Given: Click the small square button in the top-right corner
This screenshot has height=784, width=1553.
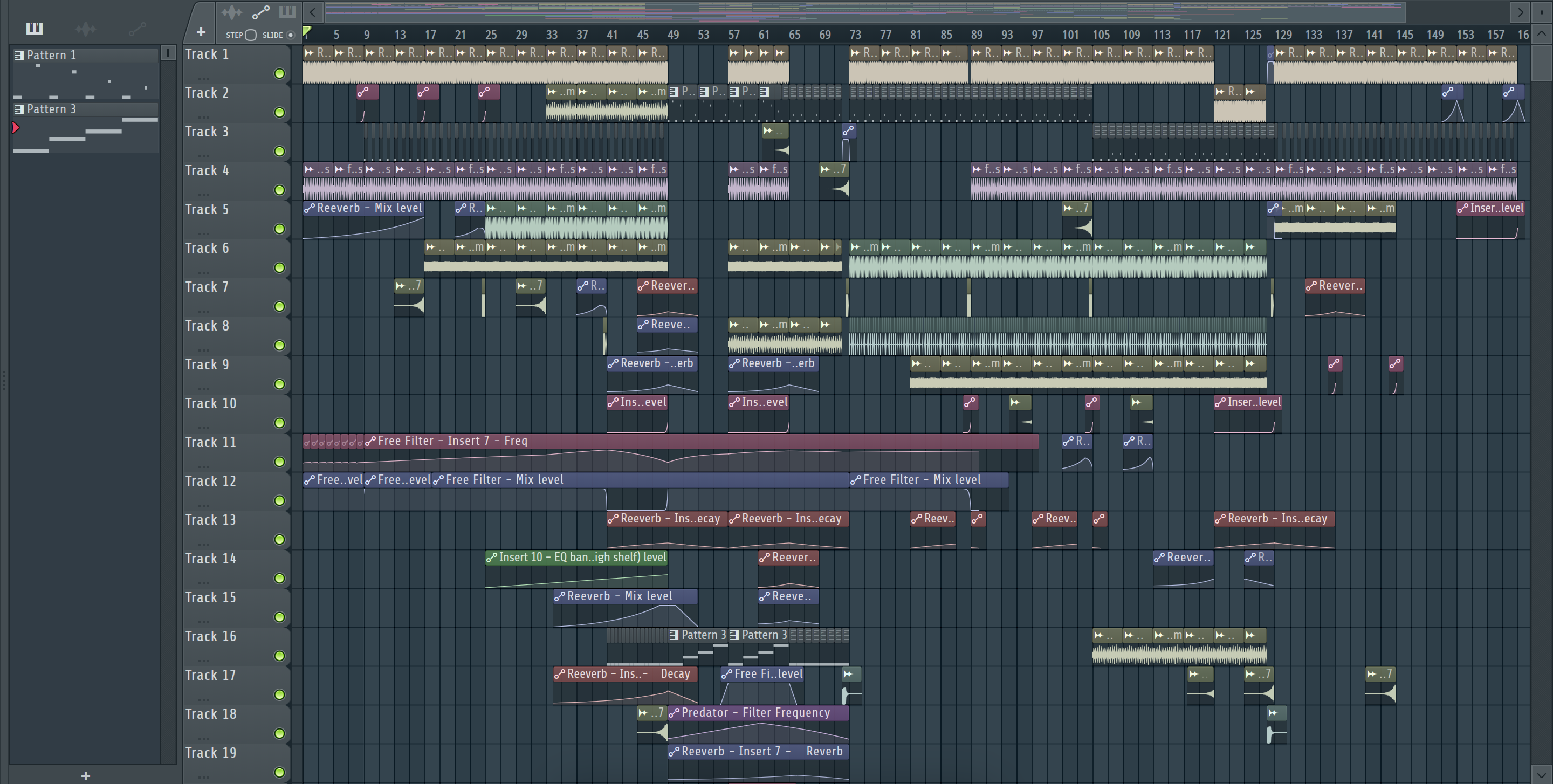Looking at the screenshot, I should (1542, 11).
